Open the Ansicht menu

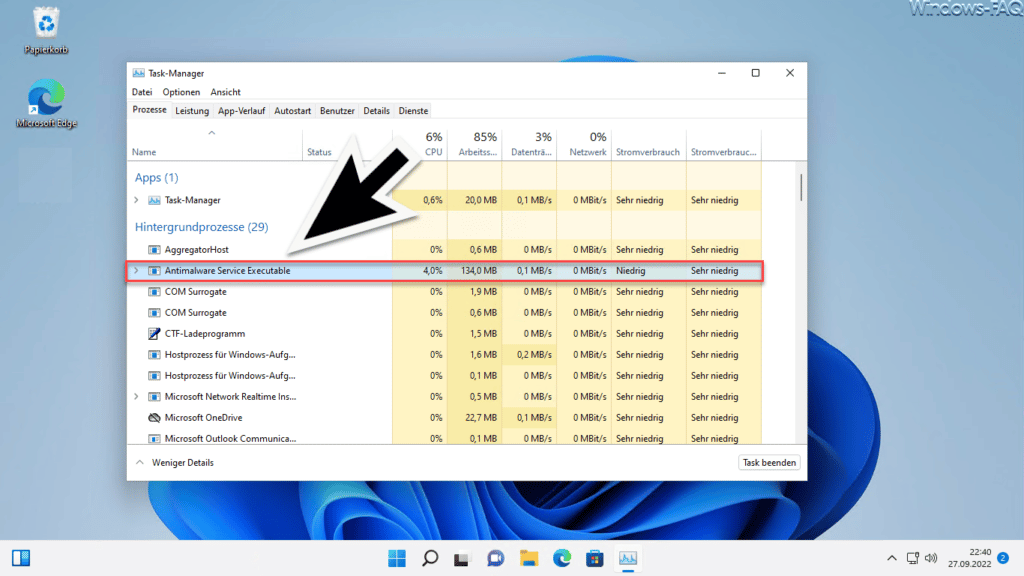(x=225, y=92)
